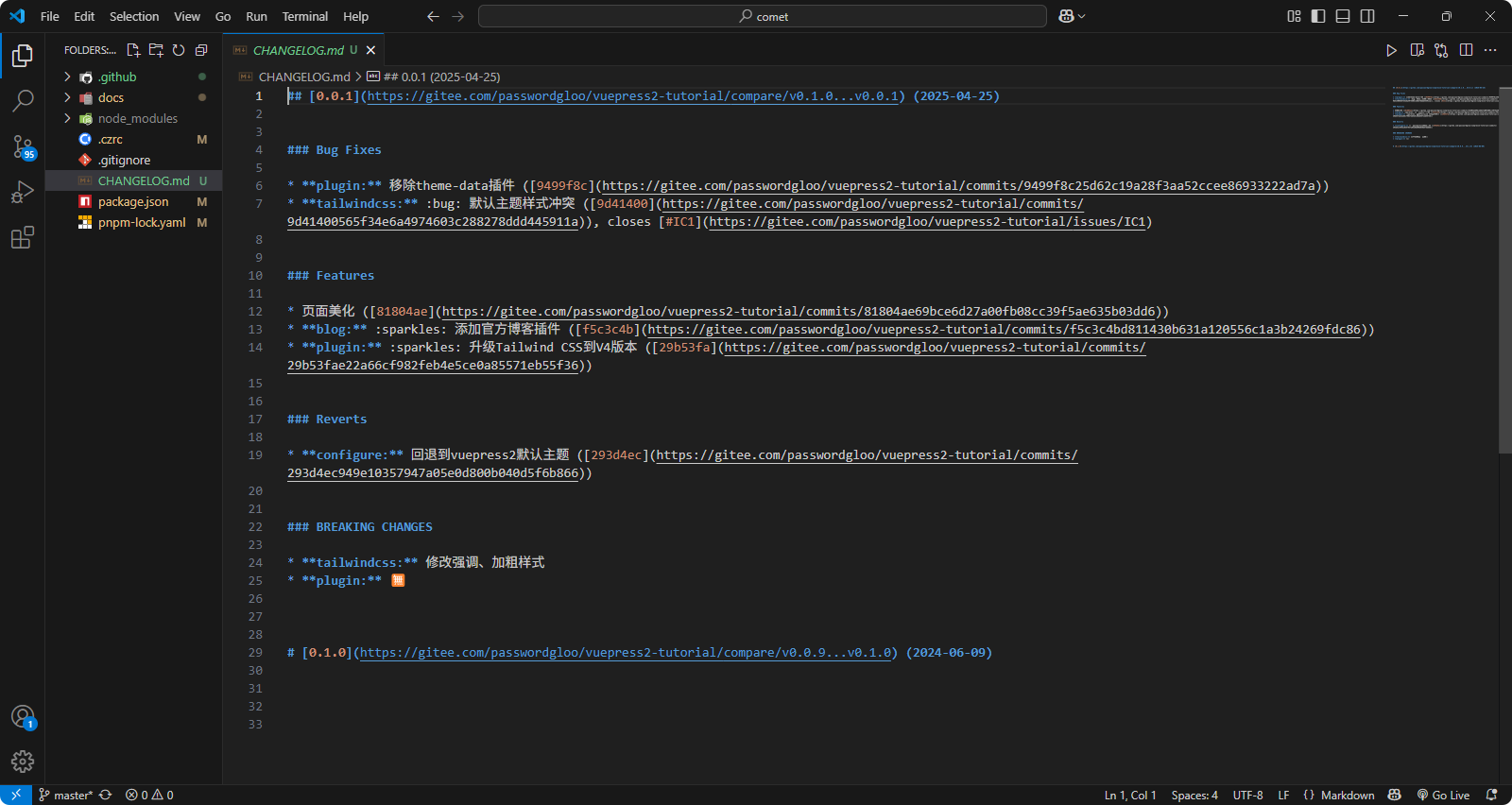Open the Terminal menu
1512x805 pixels.
(304, 16)
